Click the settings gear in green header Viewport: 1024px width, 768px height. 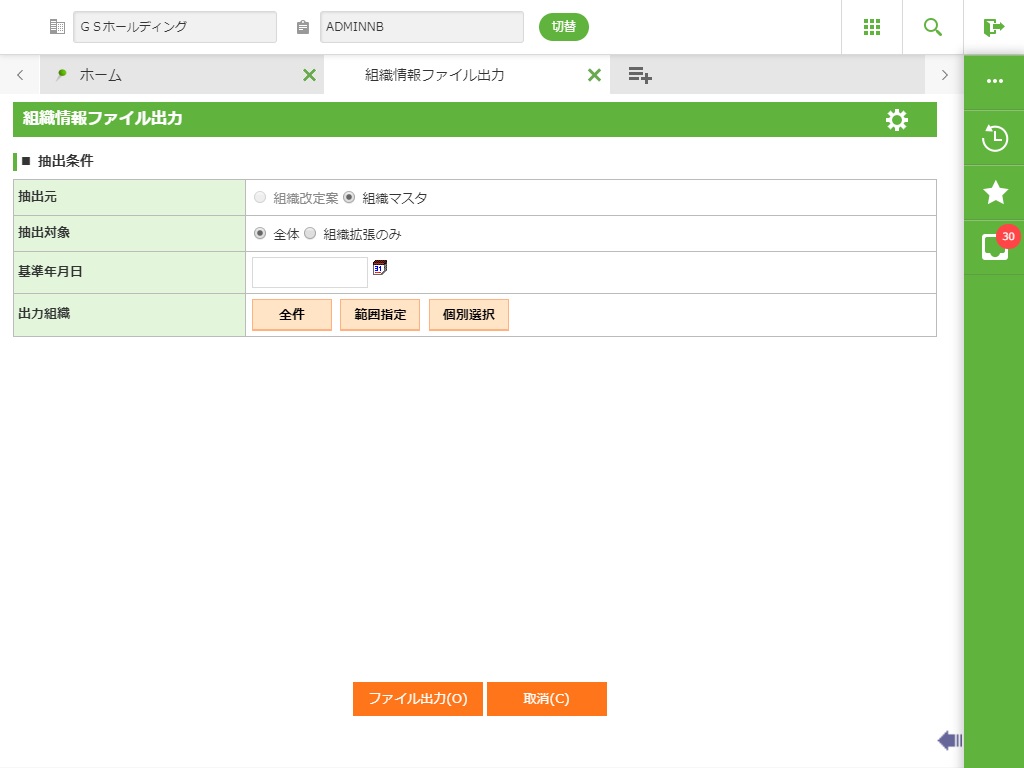click(897, 120)
